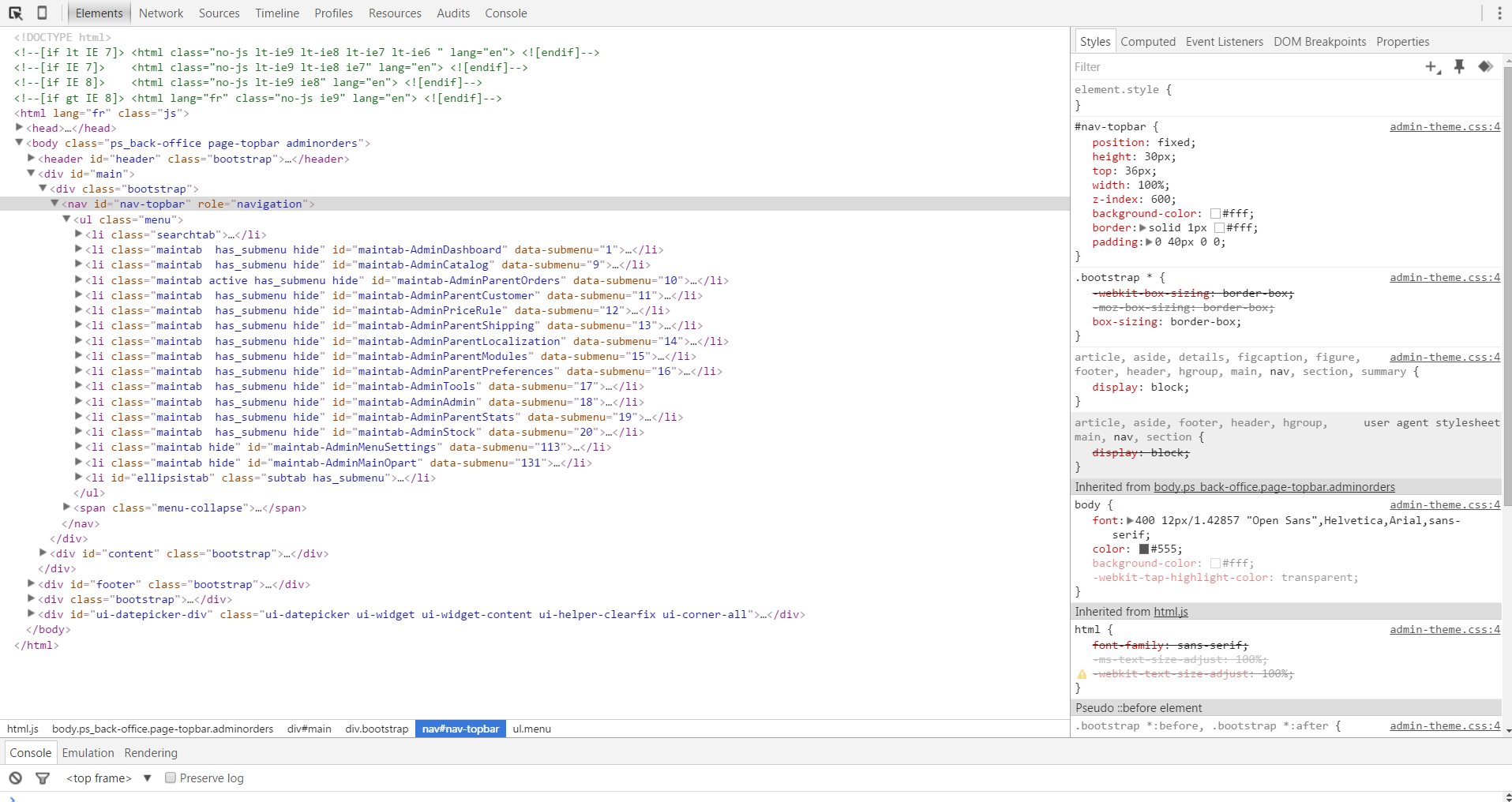Open admin-theme.css:4 link for #nav-topbar rule
1512x802 pixels.
1445,127
